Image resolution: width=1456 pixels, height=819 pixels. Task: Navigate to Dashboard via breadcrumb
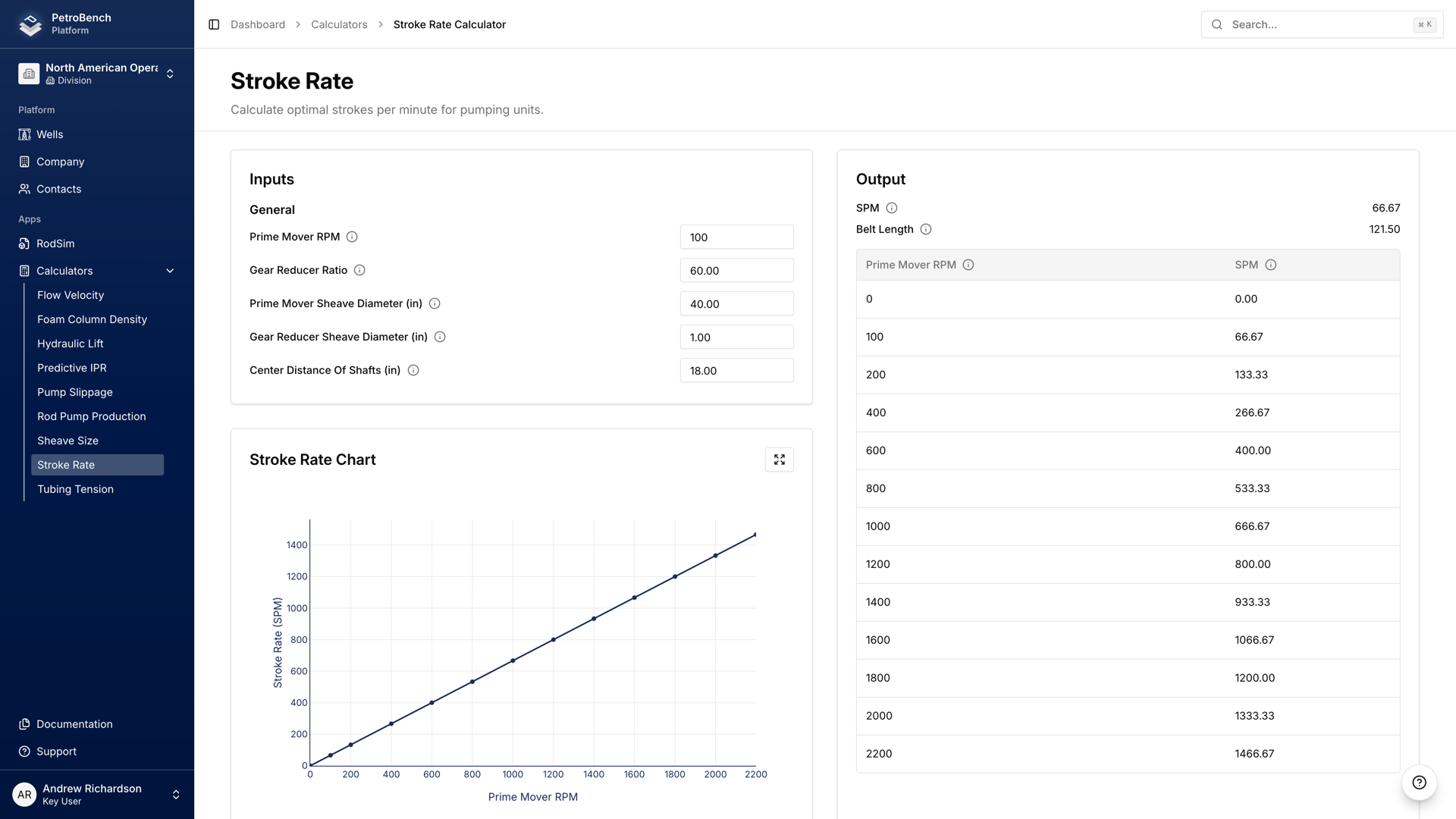tap(258, 24)
